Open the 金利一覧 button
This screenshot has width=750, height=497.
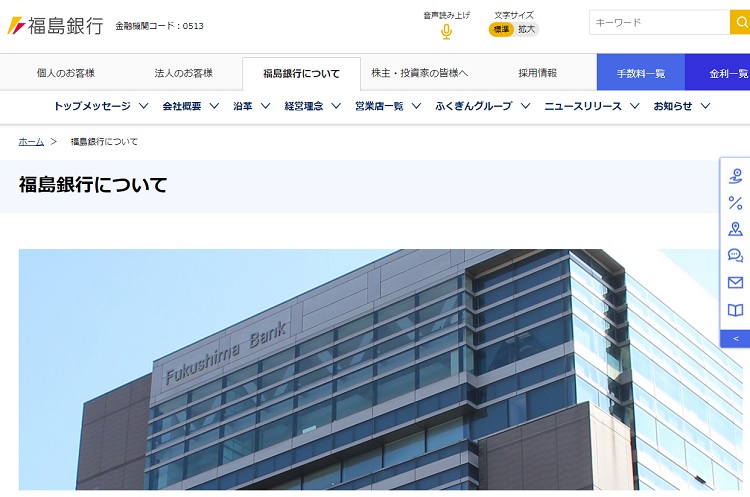coord(717,72)
